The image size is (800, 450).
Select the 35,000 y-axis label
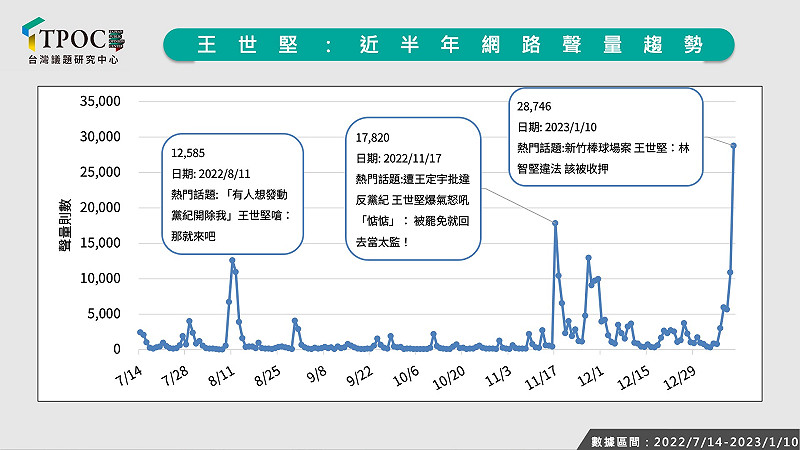pyautogui.click(x=98, y=101)
